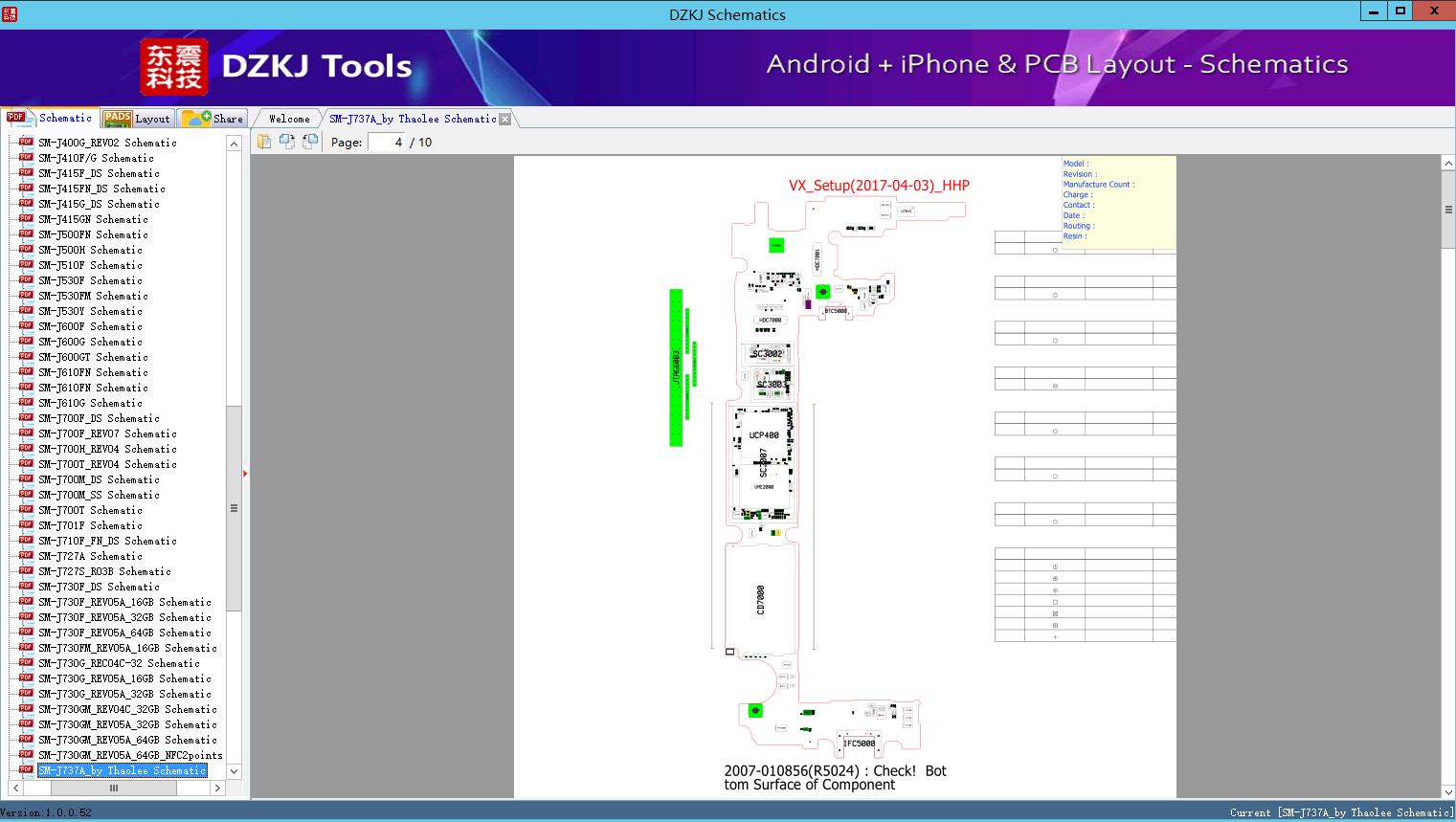Screen dimensions: 1456x822
Task: Open SM-J730G_REV05A_16GB Schematic
Action: [124, 678]
